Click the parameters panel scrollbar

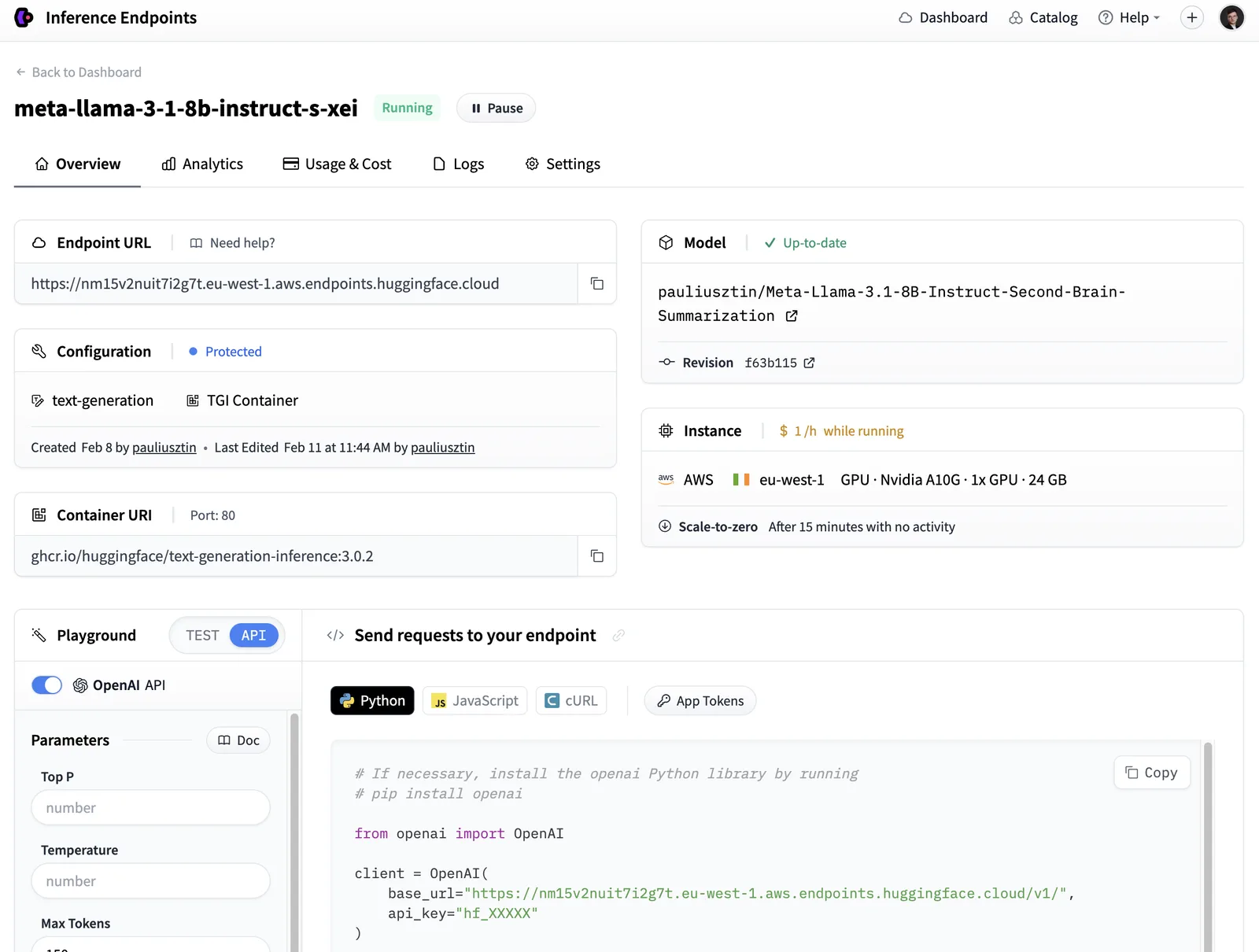tap(294, 832)
